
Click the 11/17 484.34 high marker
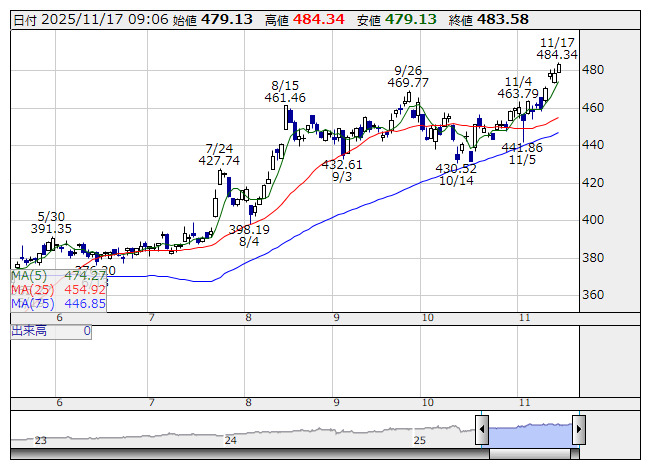point(557,48)
